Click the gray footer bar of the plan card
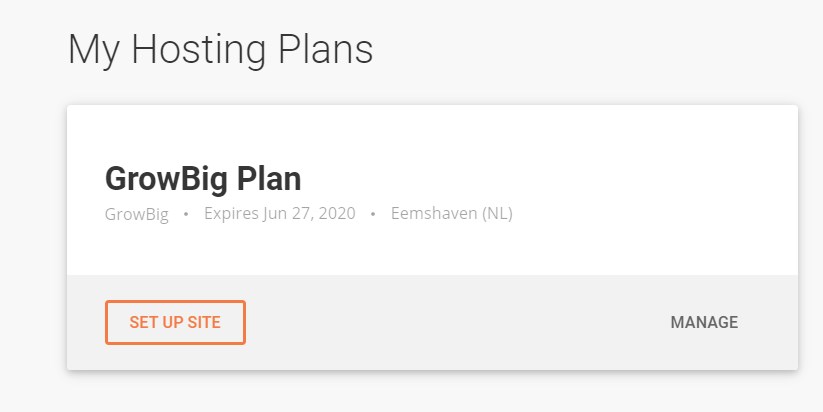823x412 pixels. (432, 322)
